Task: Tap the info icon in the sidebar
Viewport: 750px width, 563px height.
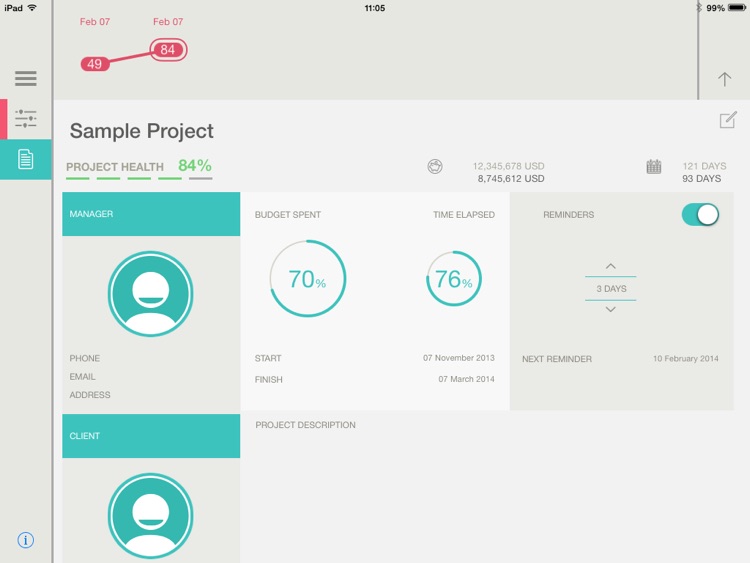Action: click(x=26, y=540)
